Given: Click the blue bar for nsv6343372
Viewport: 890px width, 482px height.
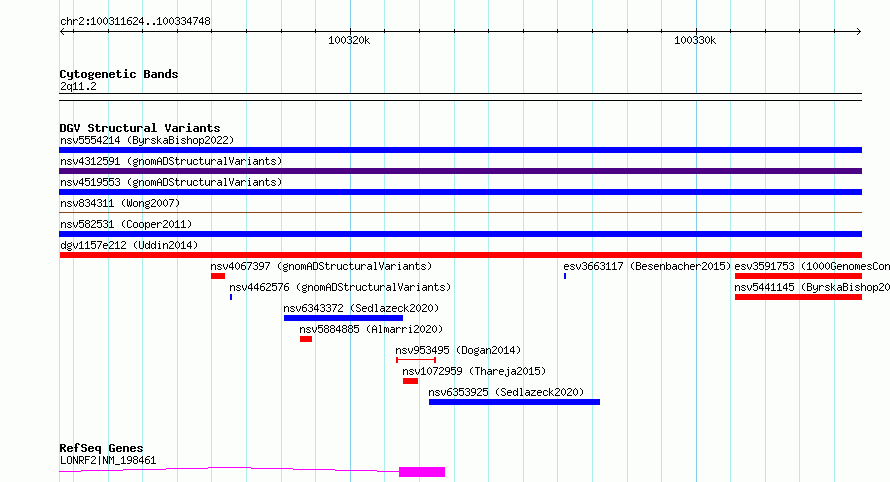Looking at the screenshot, I should 343,318.
